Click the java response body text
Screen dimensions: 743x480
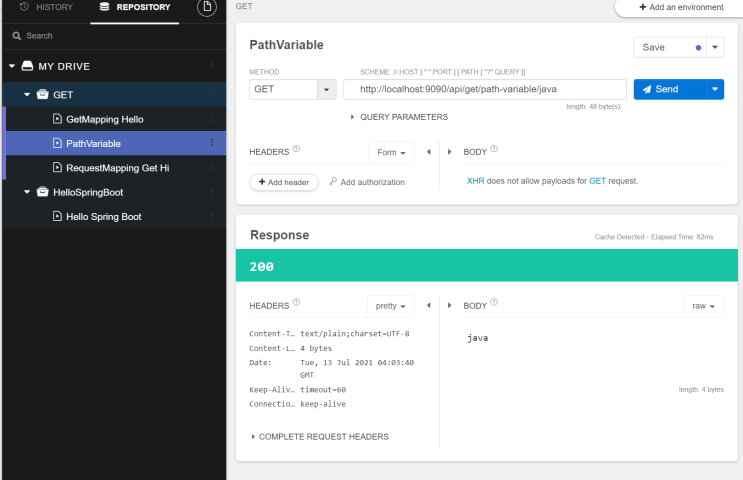pyautogui.click(x=477, y=338)
